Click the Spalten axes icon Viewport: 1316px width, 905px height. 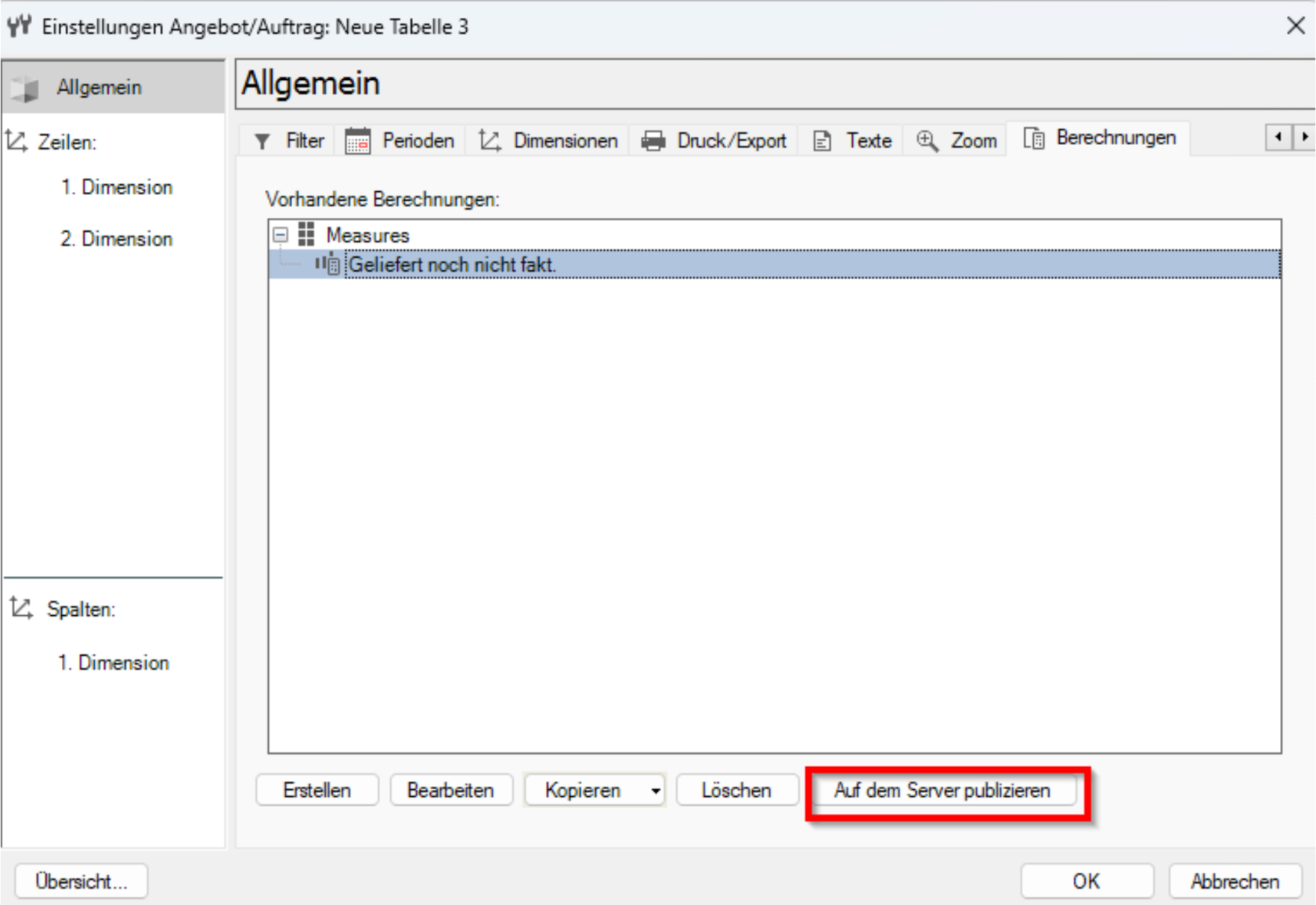click(x=21, y=608)
